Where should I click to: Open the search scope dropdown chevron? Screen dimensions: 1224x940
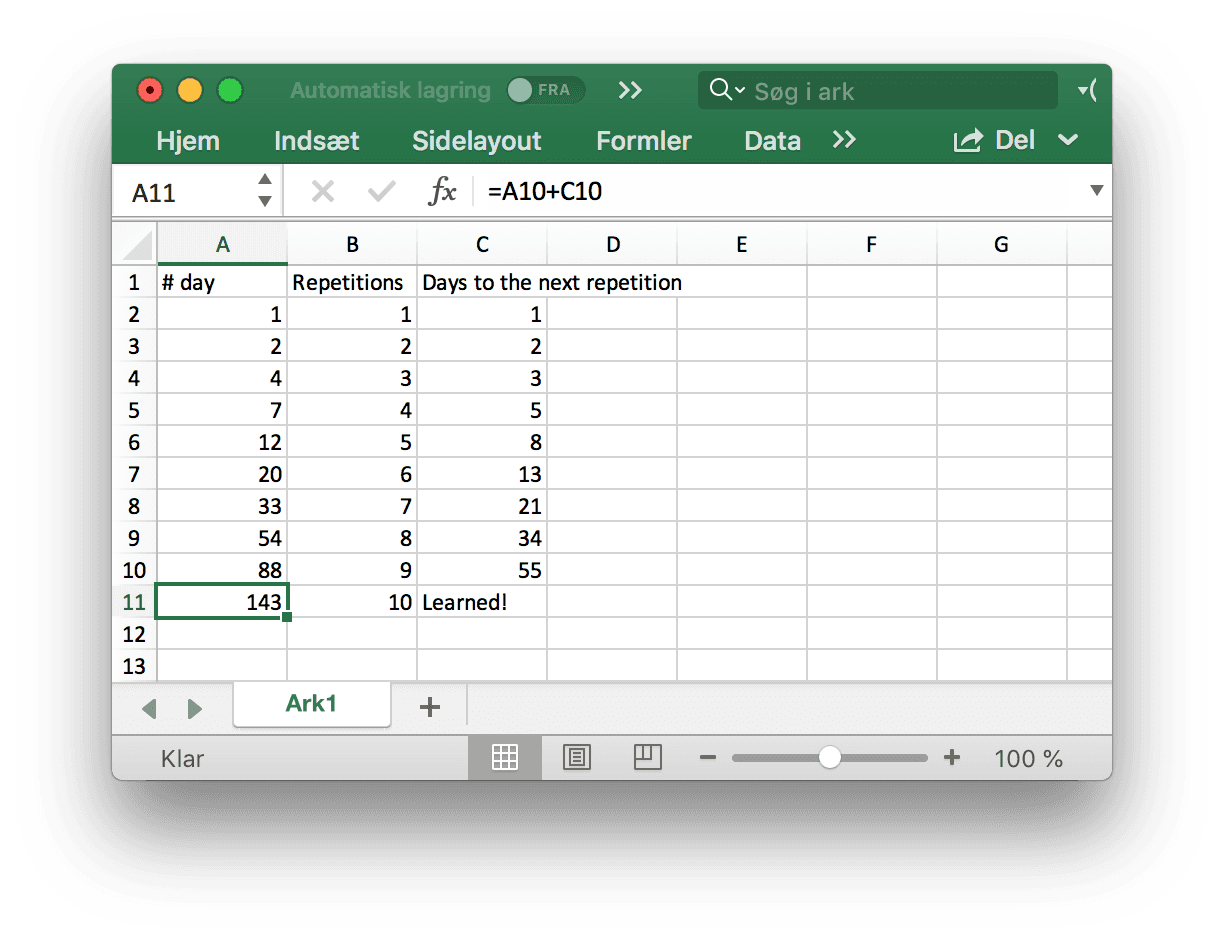coord(738,90)
